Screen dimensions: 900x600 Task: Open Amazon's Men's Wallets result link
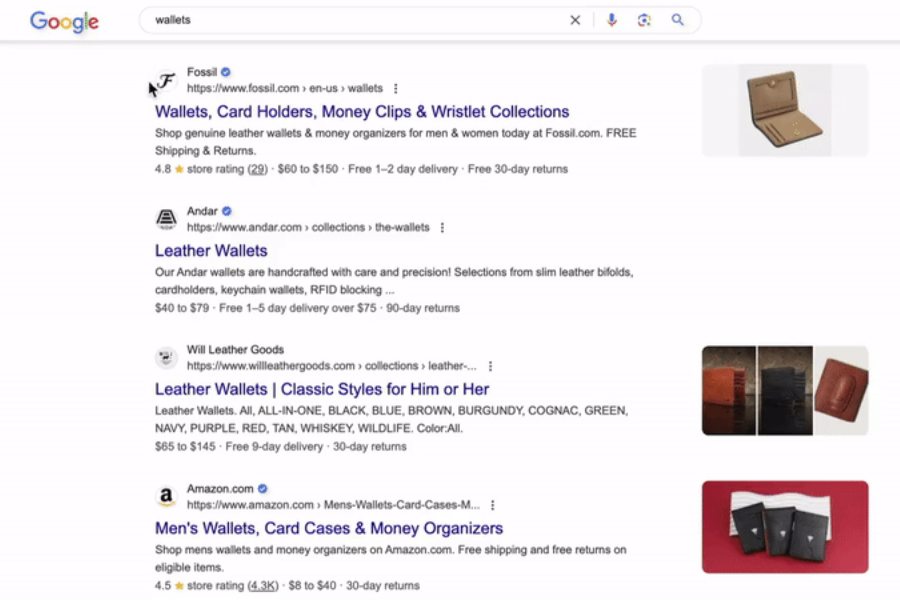point(328,527)
